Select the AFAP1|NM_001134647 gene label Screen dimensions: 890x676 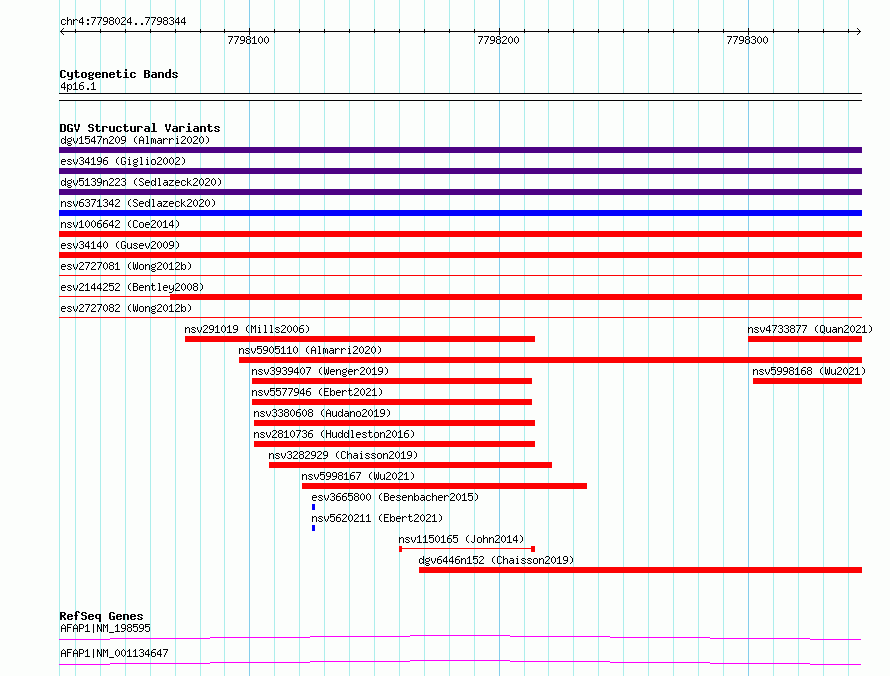(114, 653)
